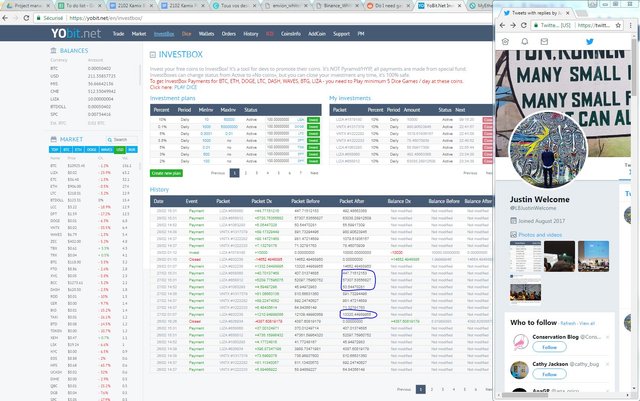Image resolution: width=640 pixels, height=401 pixels.
Task: Open the PLAY DICE link
Action: point(185,87)
